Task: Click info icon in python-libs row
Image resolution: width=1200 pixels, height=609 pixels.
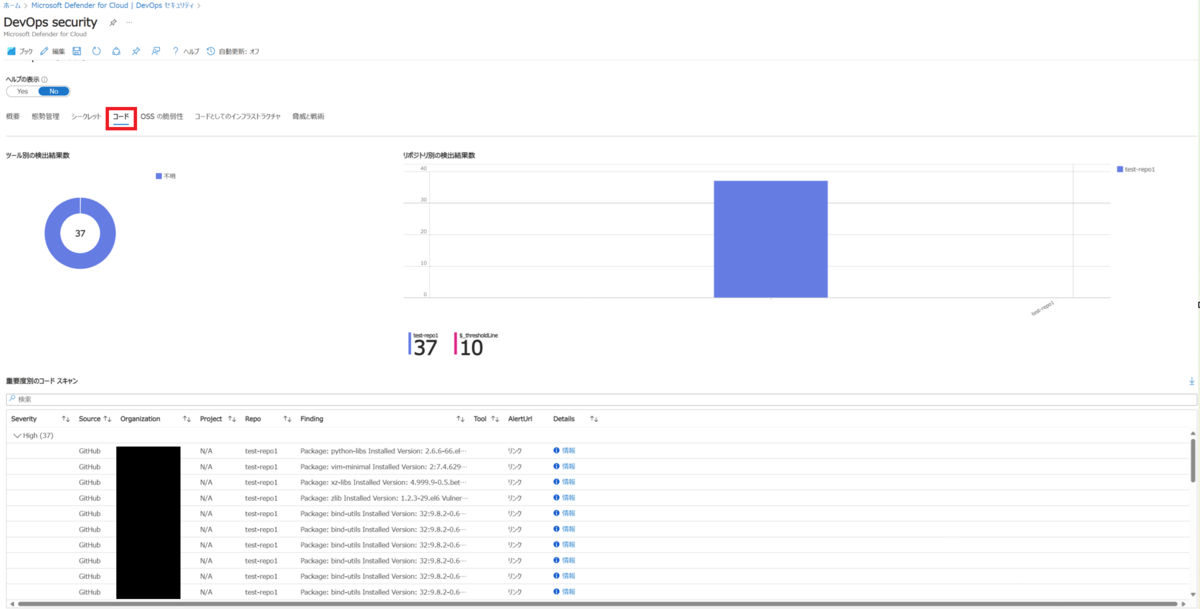Action: (x=556, y=451)
